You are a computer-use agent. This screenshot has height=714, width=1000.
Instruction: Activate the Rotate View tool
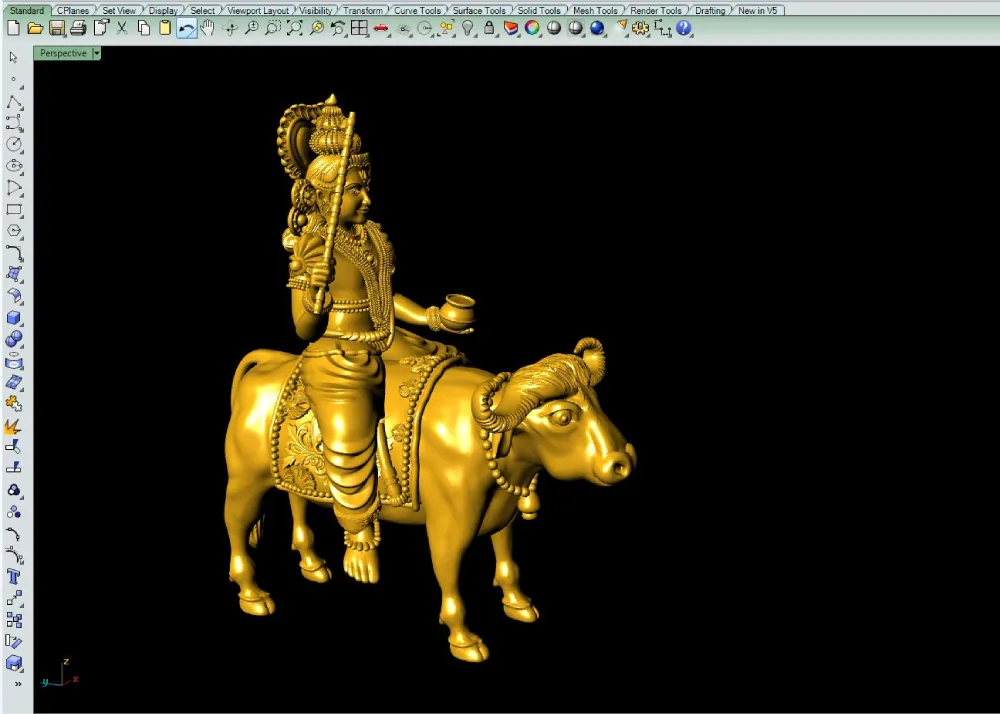tap(230, 28)
